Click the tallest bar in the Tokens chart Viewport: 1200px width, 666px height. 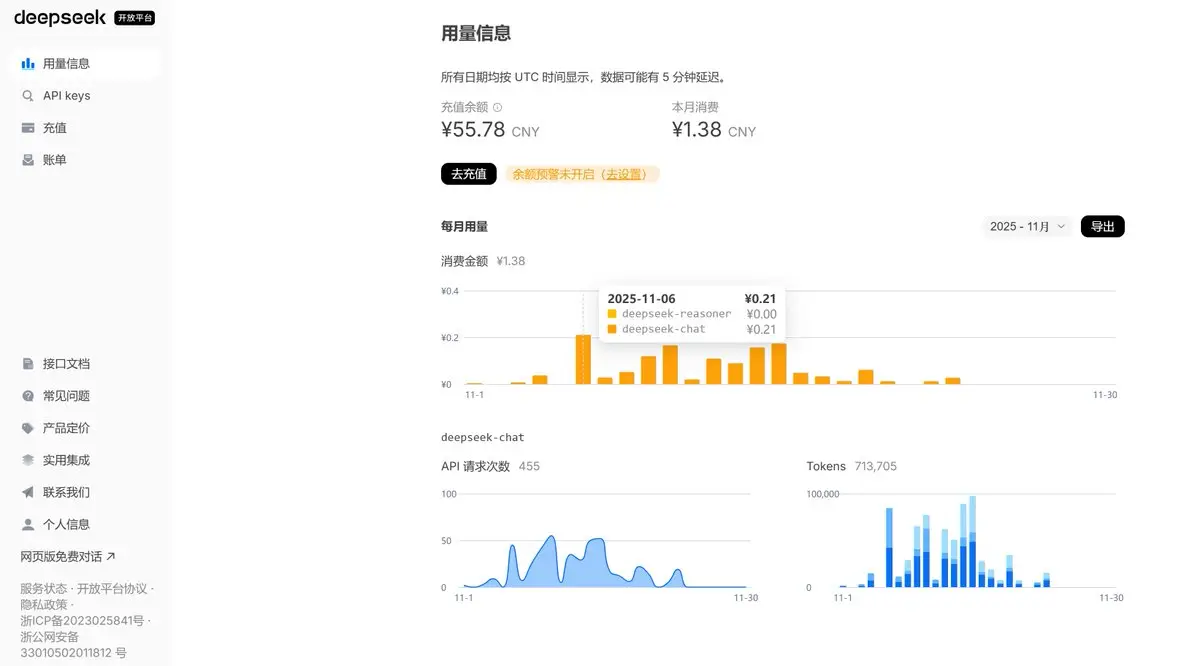[x=972, y=541]
